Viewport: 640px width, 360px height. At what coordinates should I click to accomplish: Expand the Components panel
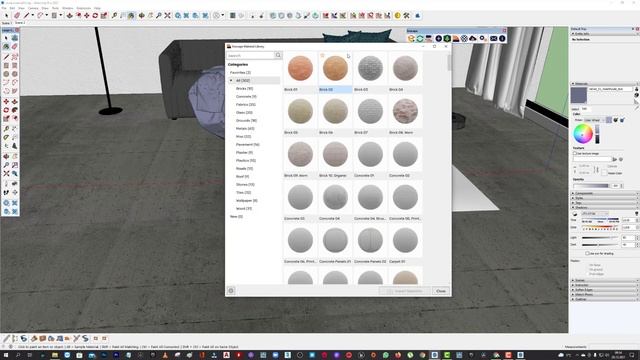tap(604, 193)
